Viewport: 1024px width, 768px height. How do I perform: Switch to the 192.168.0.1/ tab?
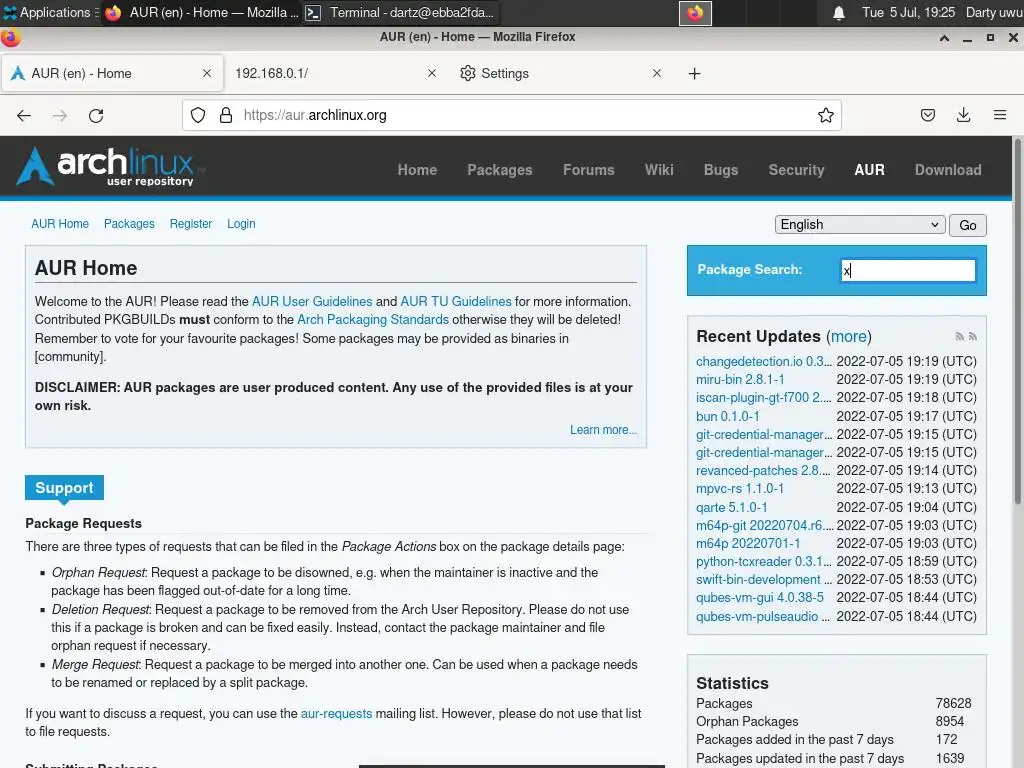(x=336, y=73)
